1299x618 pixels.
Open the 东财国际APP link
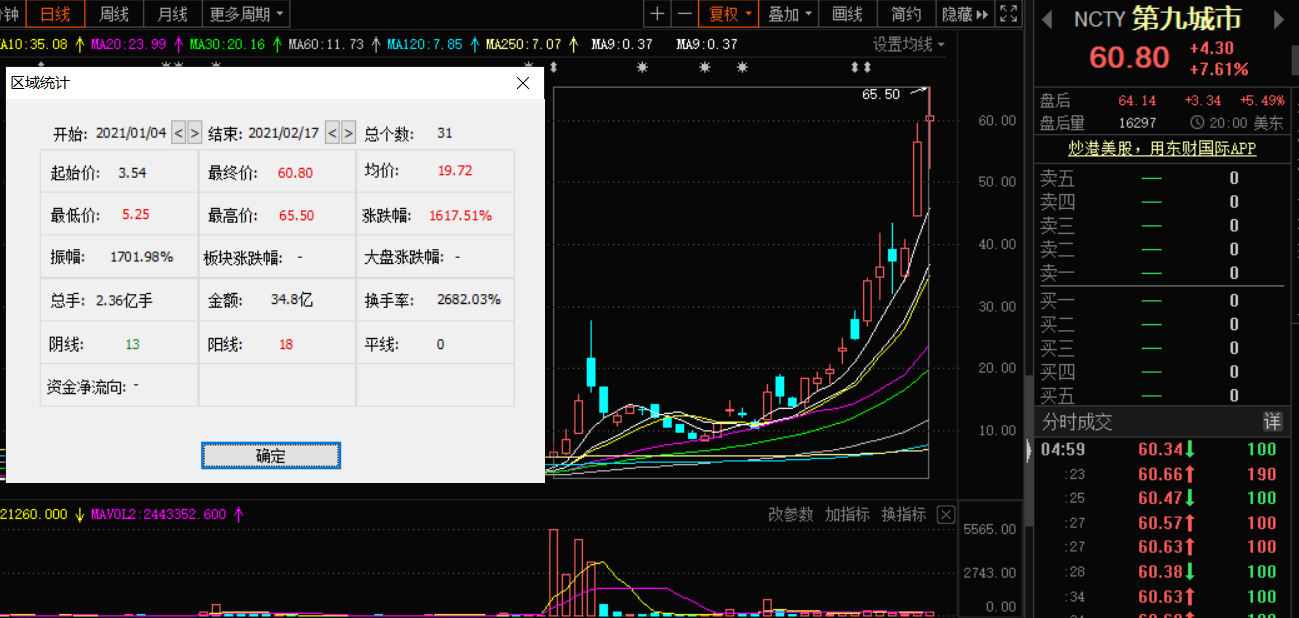point(1163,148)
